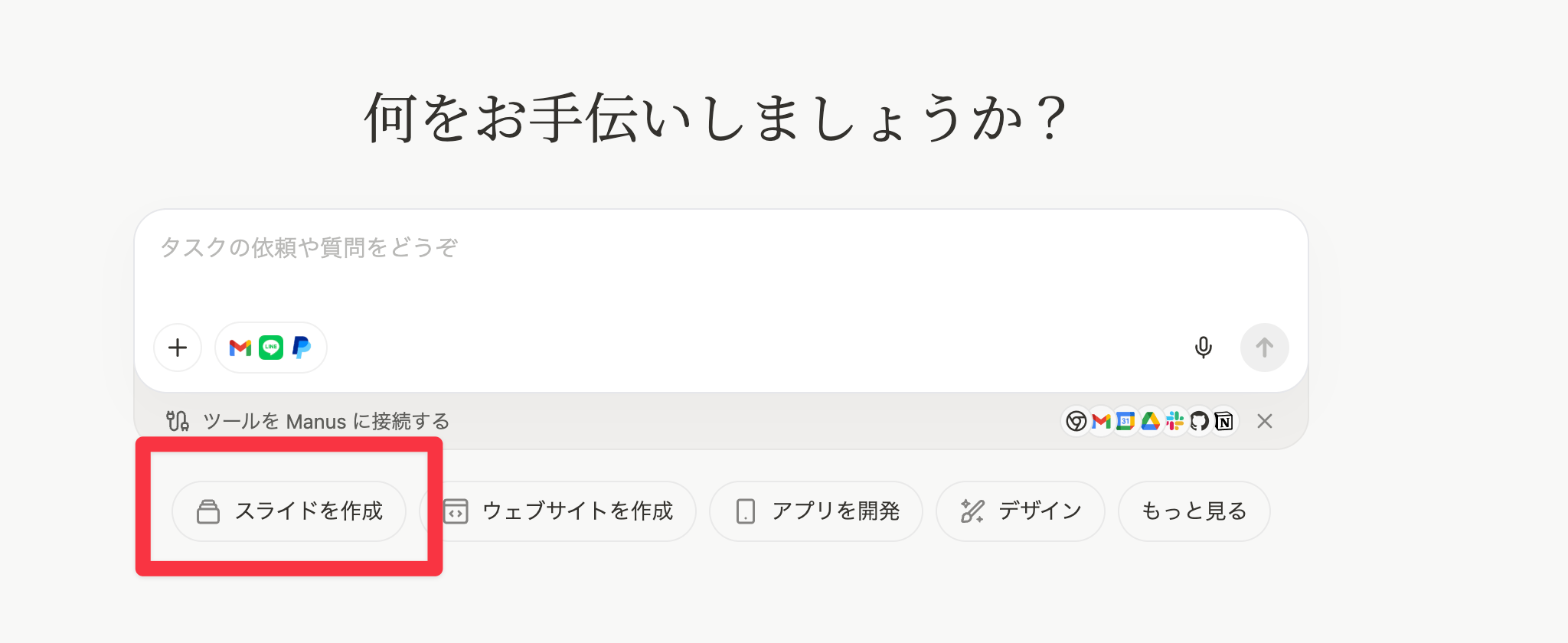Viewport: 1568px width, 643px height.
Task: Select the GitHub connector icon
Action: point(1199,421)
